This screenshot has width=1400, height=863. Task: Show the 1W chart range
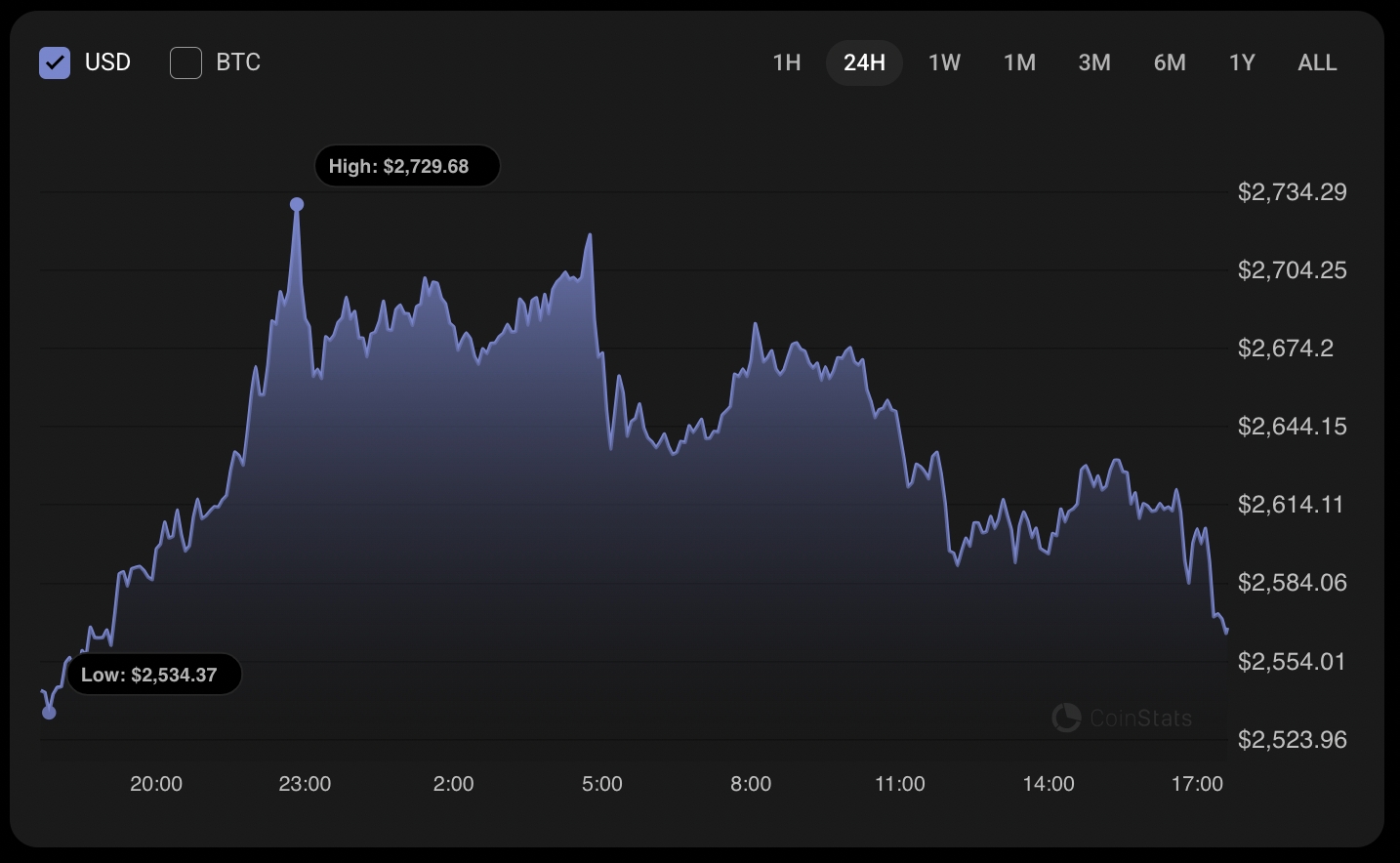(944, 62)
